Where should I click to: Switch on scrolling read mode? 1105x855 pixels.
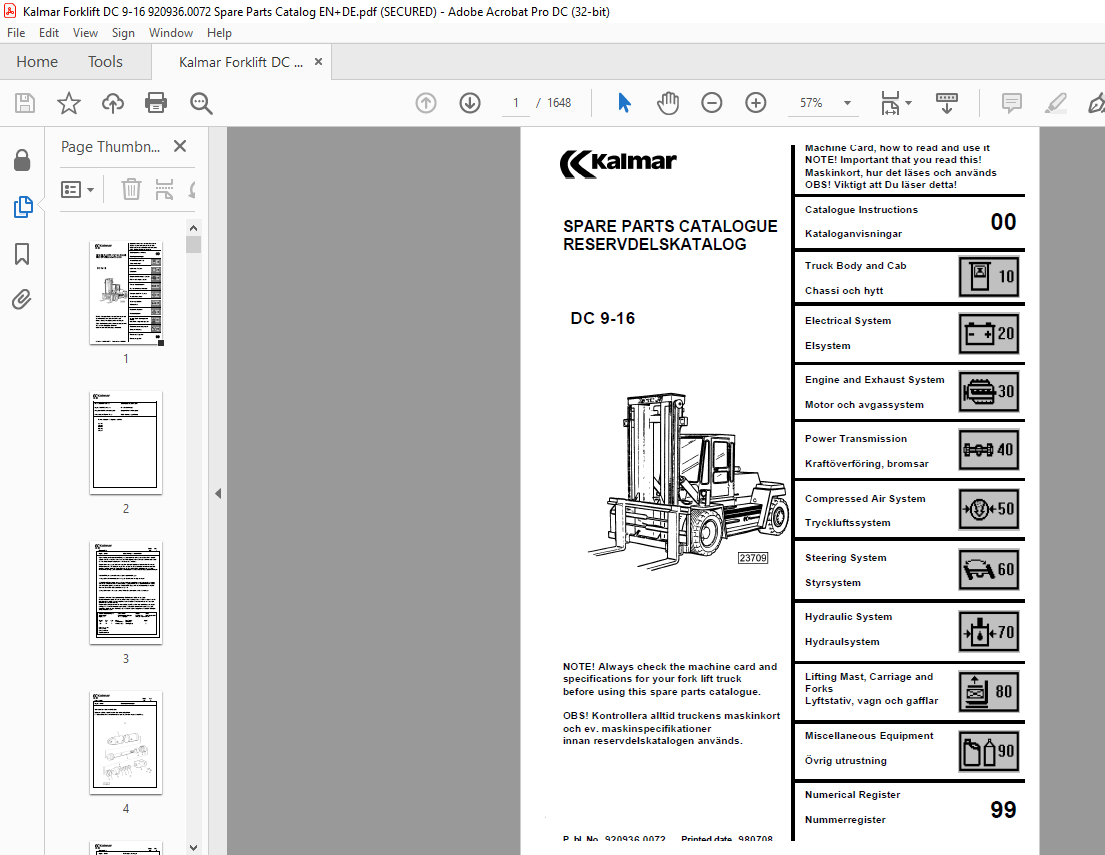tap(946, 103)
